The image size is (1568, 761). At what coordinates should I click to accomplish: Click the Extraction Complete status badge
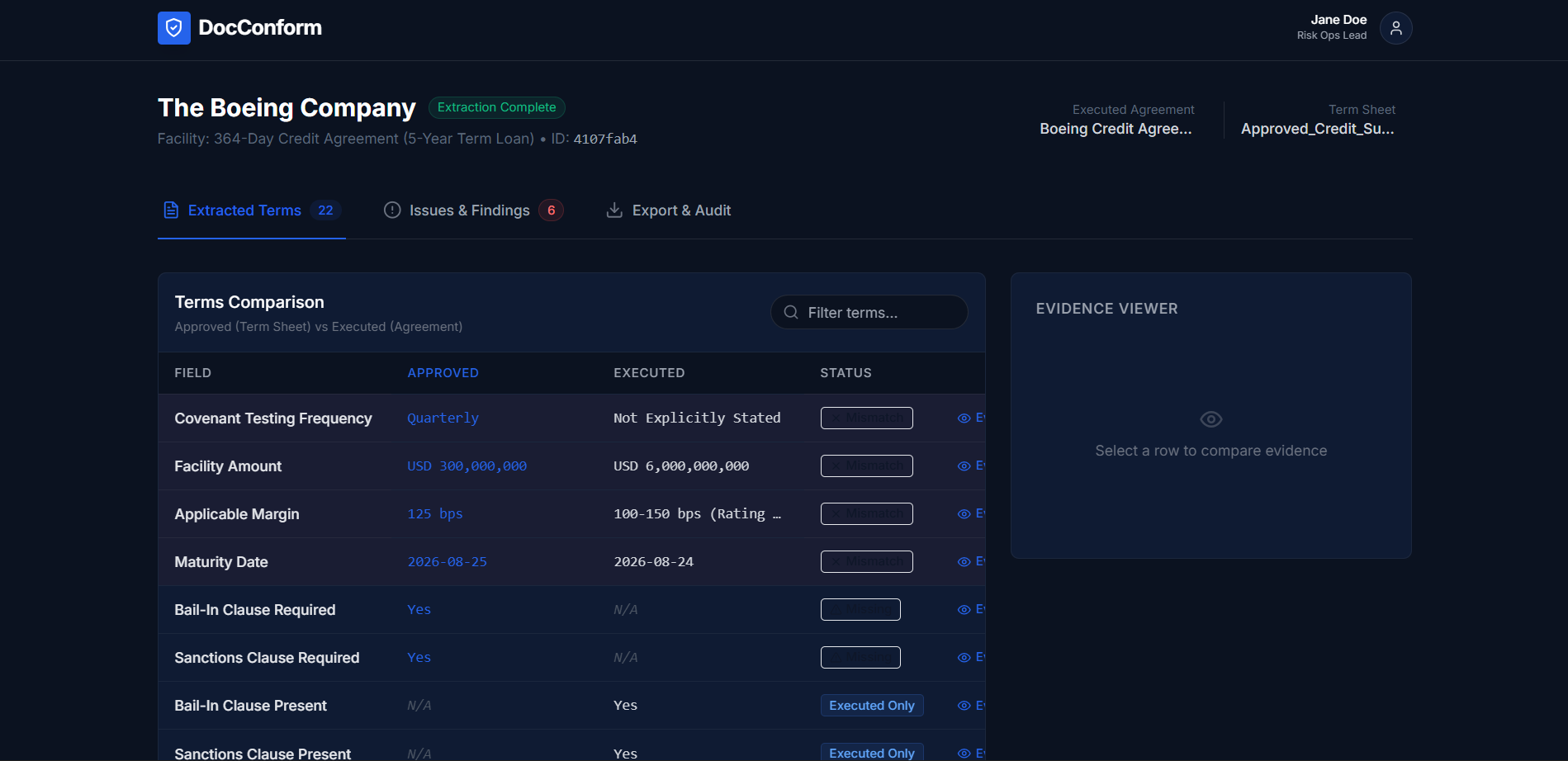pyautogui.click(x=497, y=107)
